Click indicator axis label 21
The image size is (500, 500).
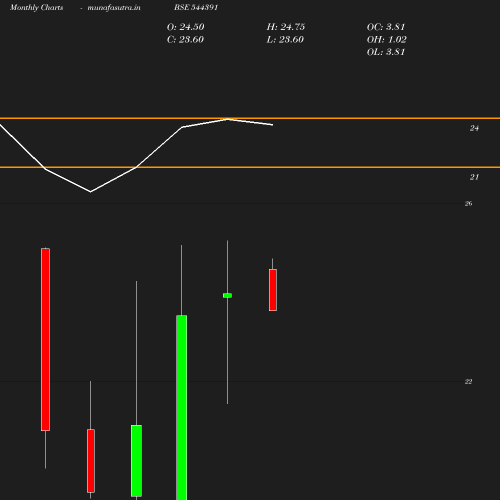(474, 177)
